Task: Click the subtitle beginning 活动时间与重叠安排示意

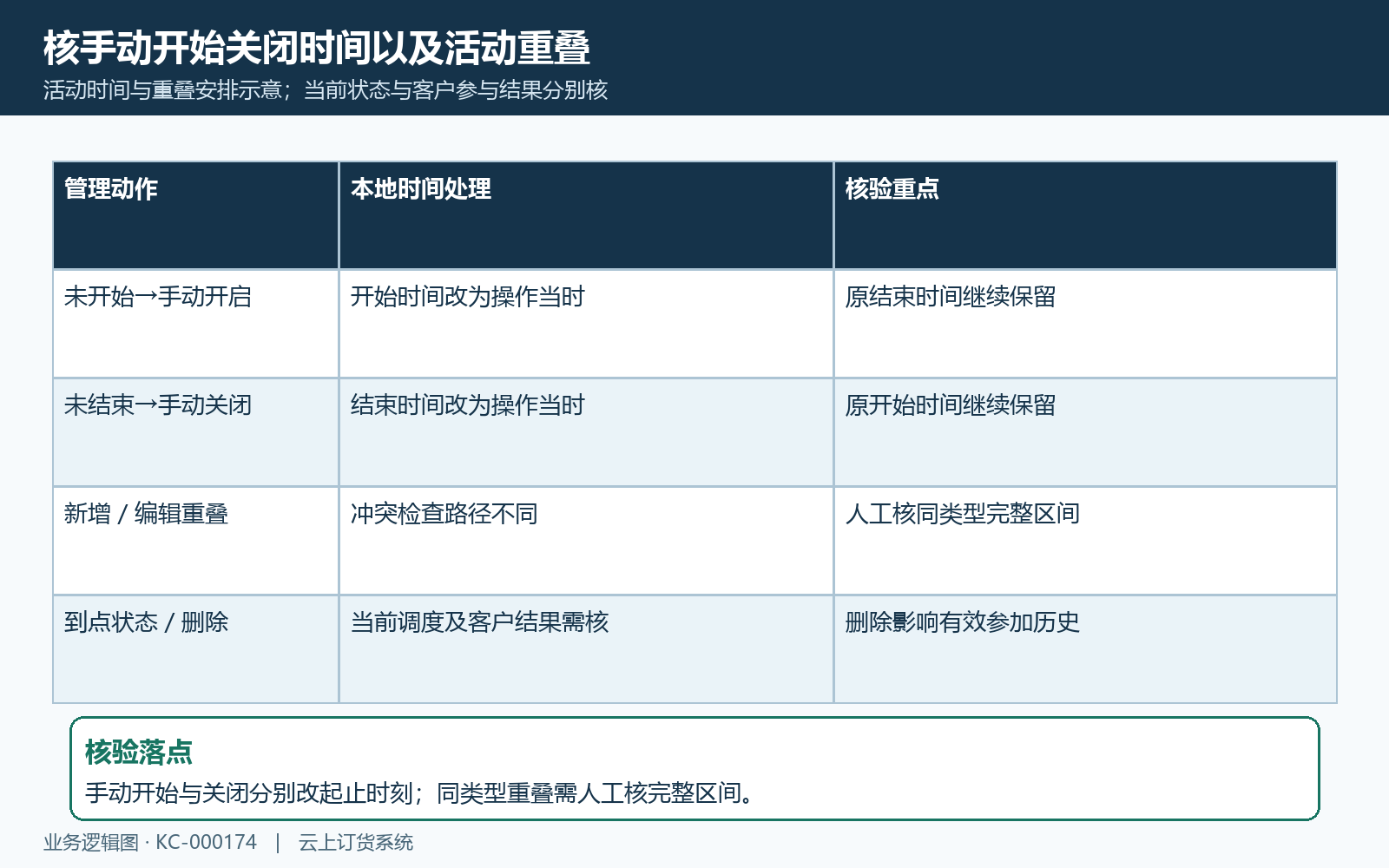Action: [x=326, y=89]
